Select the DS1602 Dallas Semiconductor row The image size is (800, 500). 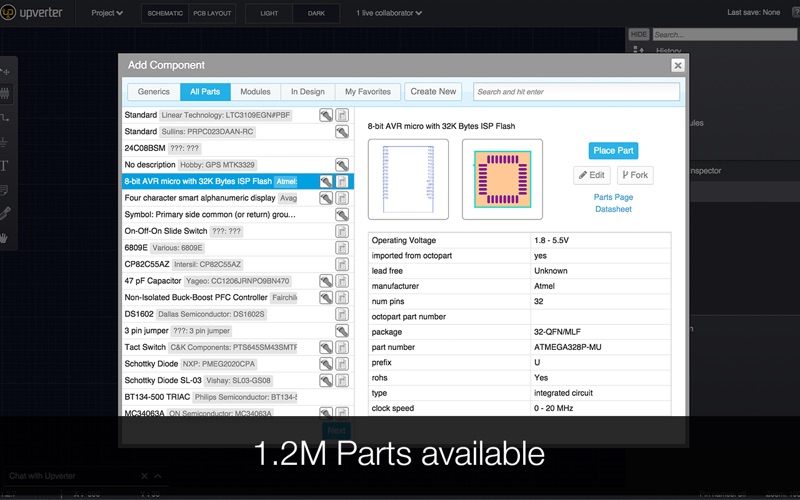click(x=238, y=314)
